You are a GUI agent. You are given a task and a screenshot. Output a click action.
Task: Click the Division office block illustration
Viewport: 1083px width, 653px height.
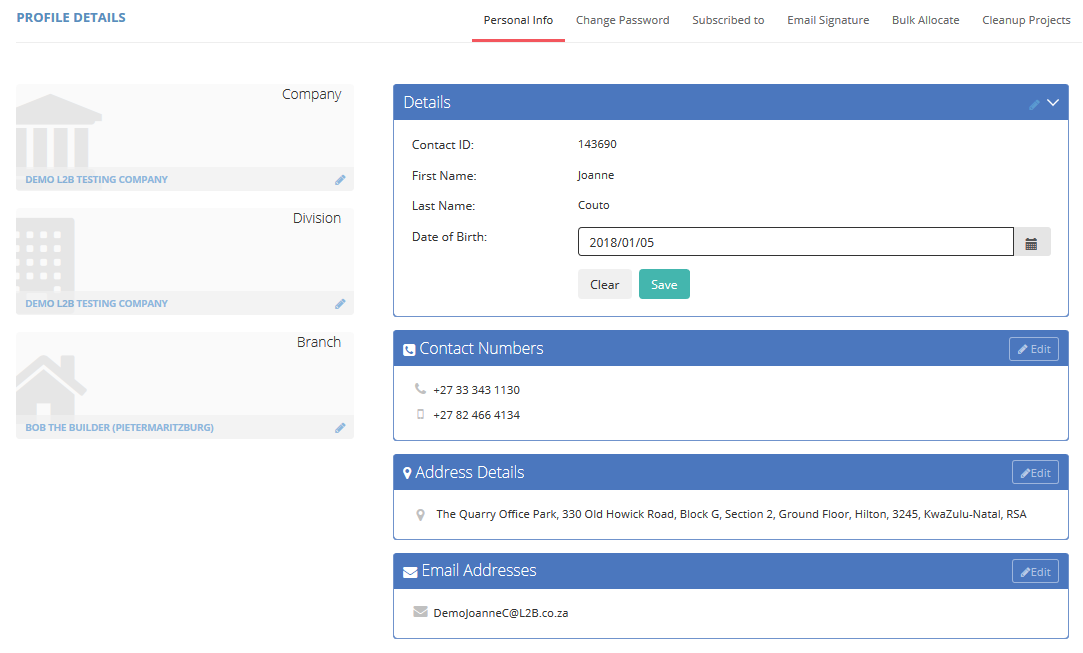(x=46, y=254)
